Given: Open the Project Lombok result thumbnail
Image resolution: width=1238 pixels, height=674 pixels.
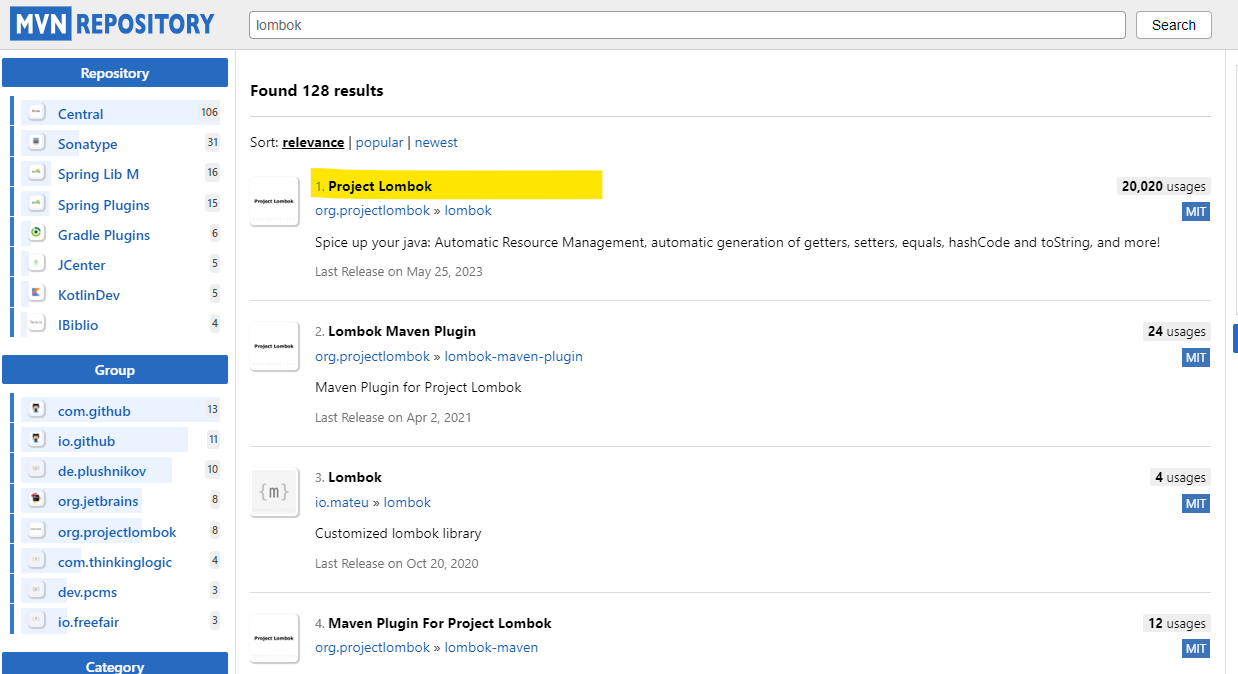Looking at the screenshot, I should [x=274, y=201].
